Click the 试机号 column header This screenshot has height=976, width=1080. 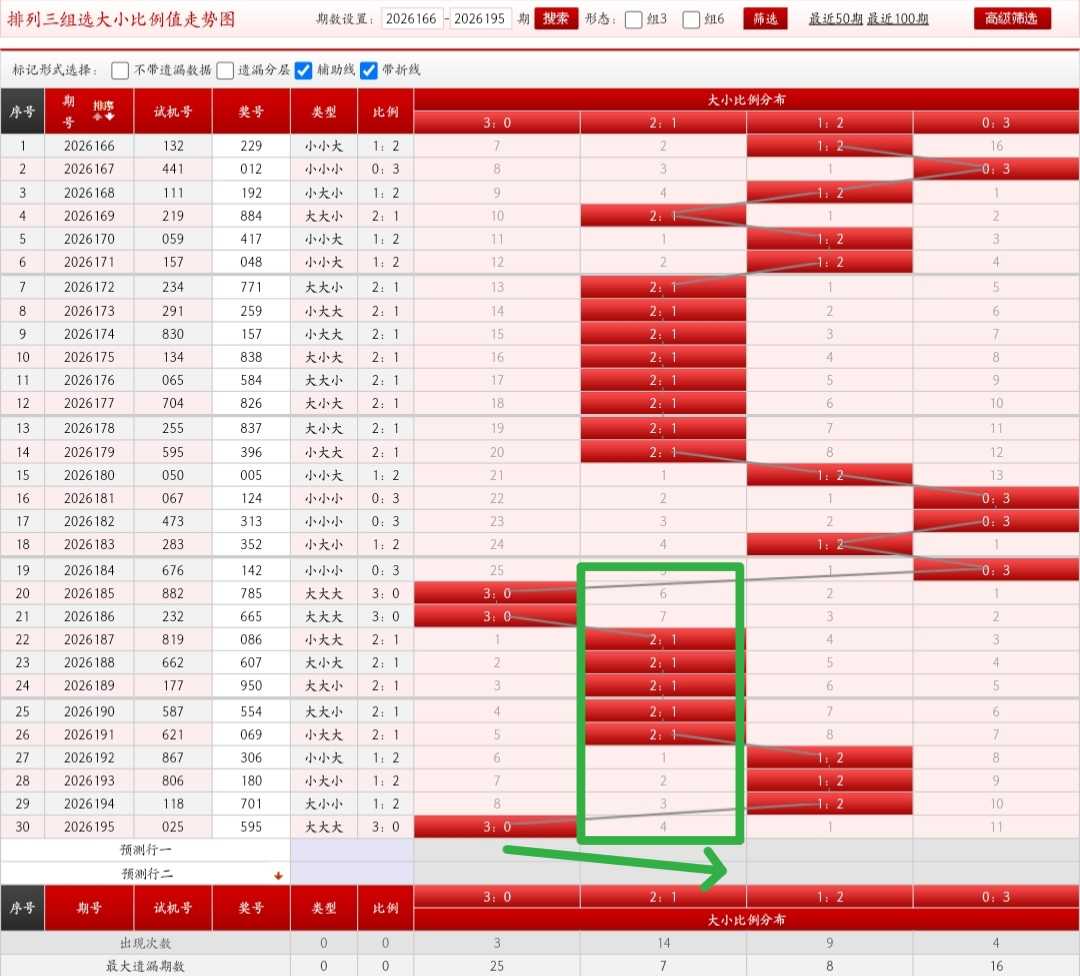tap(173, 112)
